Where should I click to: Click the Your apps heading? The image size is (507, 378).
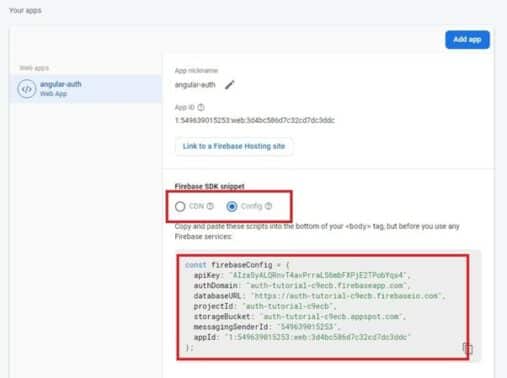tap(25, 11)
